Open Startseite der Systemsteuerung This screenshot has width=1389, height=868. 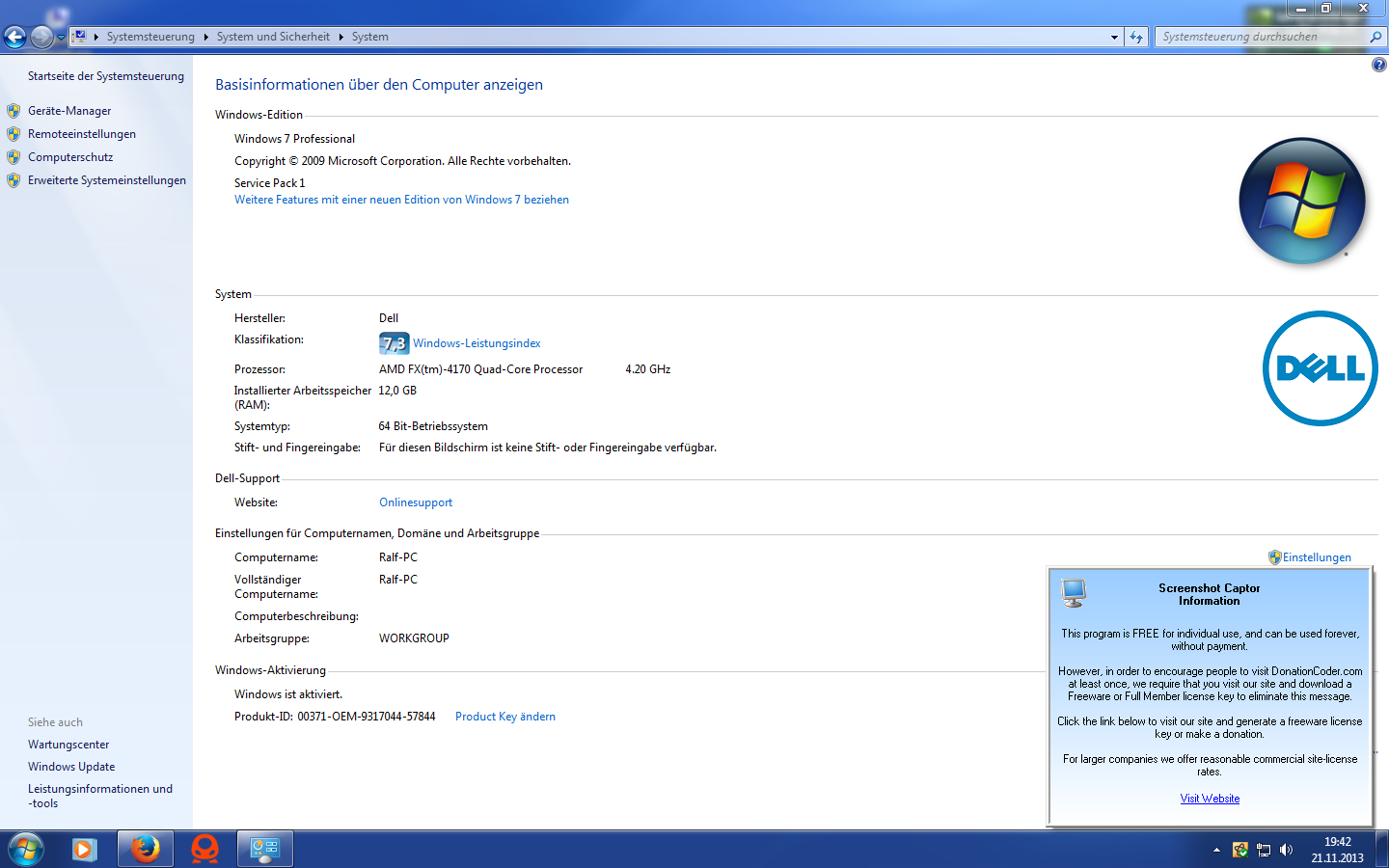[106, 76]
